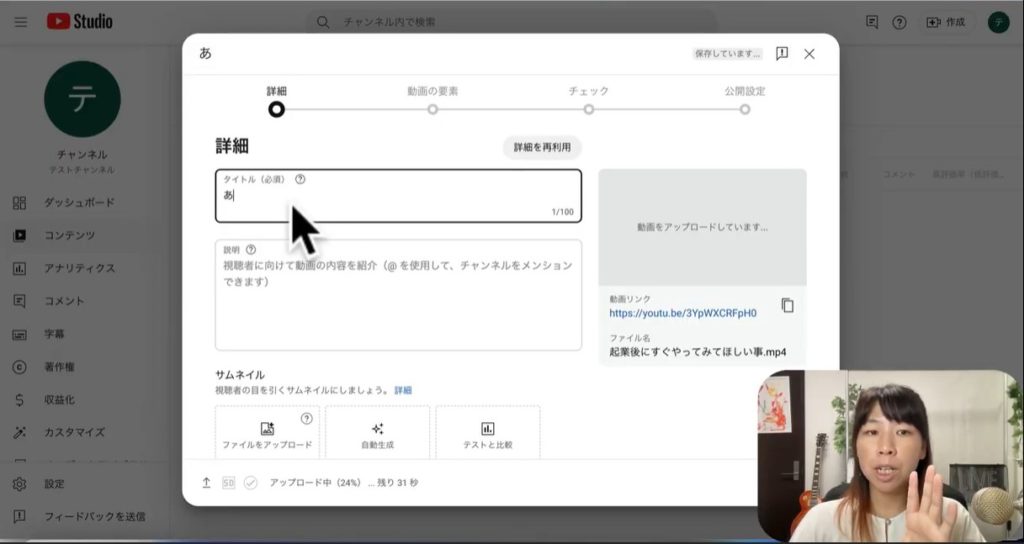Open description field help tooltip icon
The height and width of the screenshot is (544, 1024).
click(251, 250)
